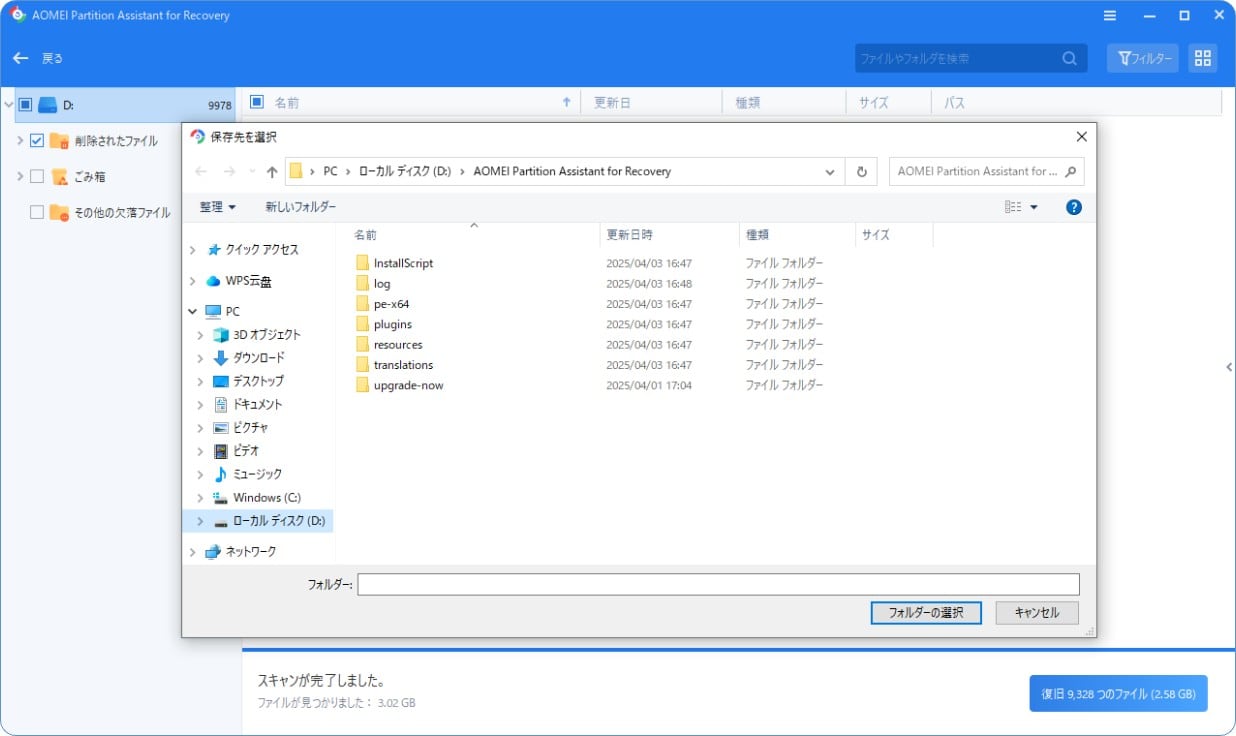1236x736 pixels.
Task: Select the log folder icon
Action: tap(363, 283)
